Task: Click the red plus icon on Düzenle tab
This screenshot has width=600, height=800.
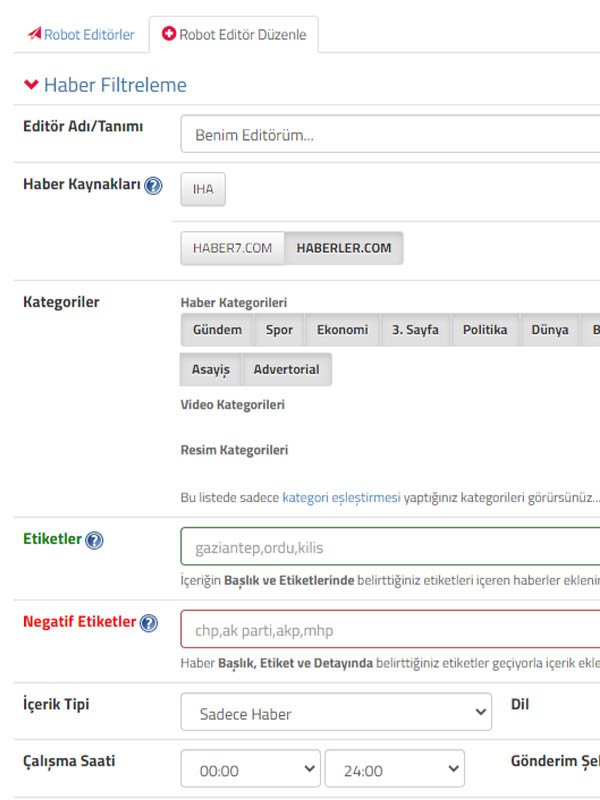Action: (169, 34)
